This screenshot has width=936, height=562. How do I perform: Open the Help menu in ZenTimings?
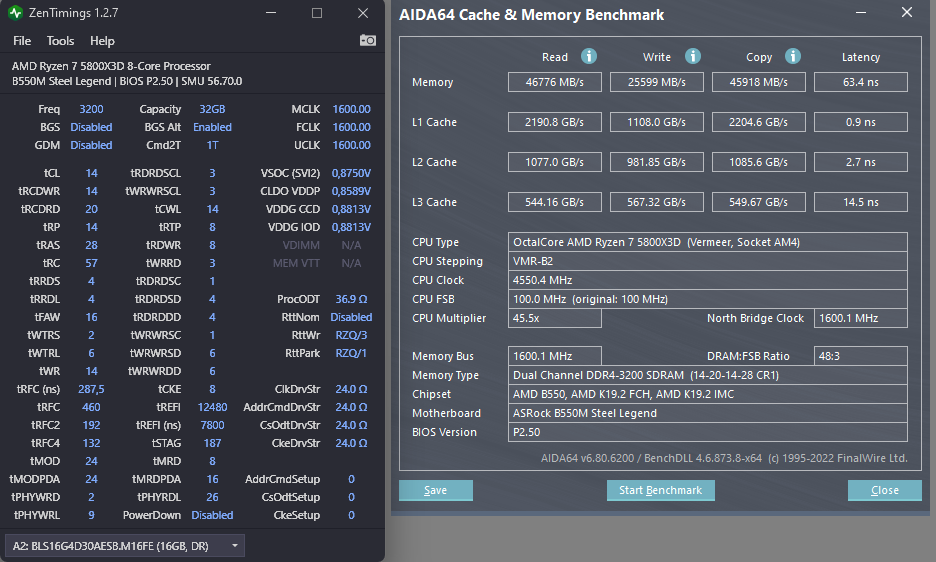coord(102,41)
